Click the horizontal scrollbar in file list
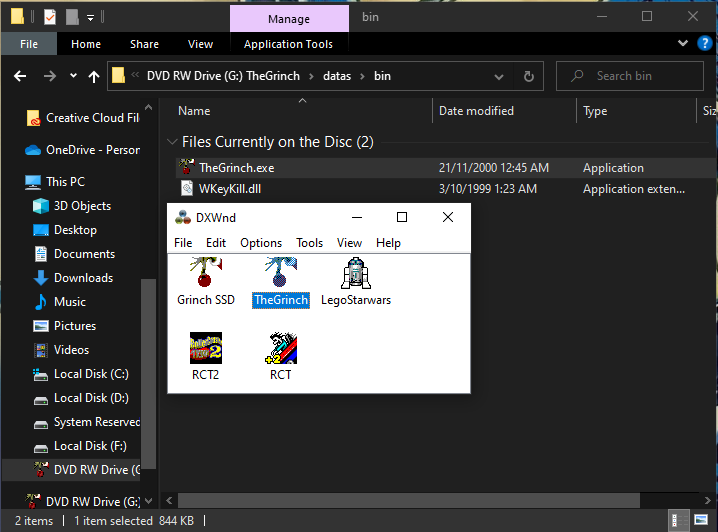This screenshot has height=532, width=718. [x=408, y=500]
